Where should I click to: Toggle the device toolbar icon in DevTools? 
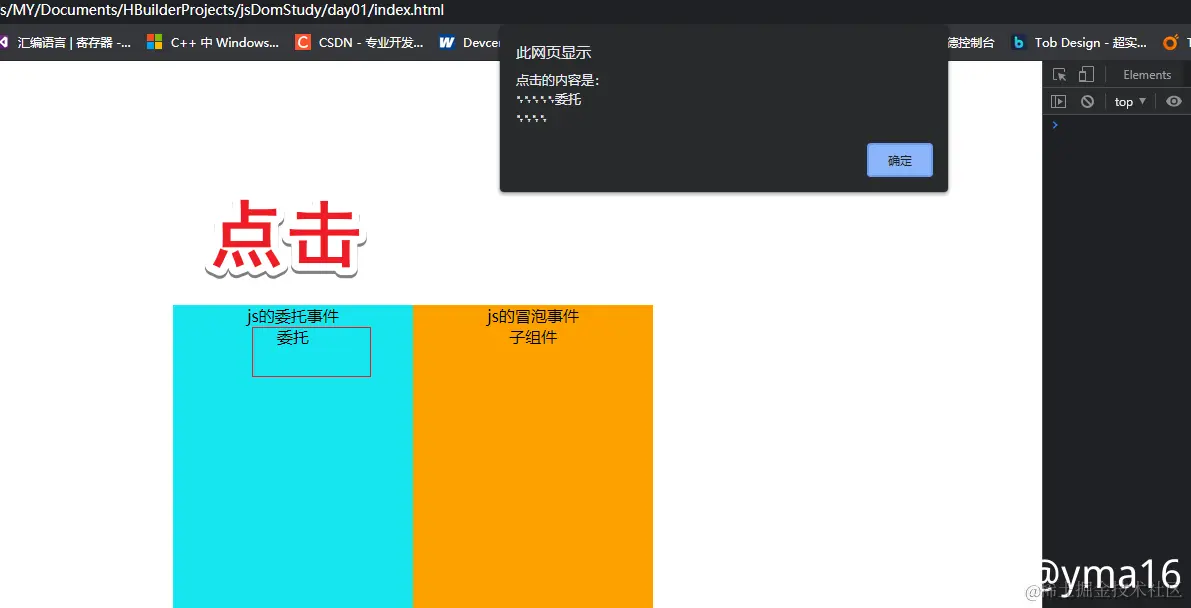pyautogui.click(x=1086, y=74)
